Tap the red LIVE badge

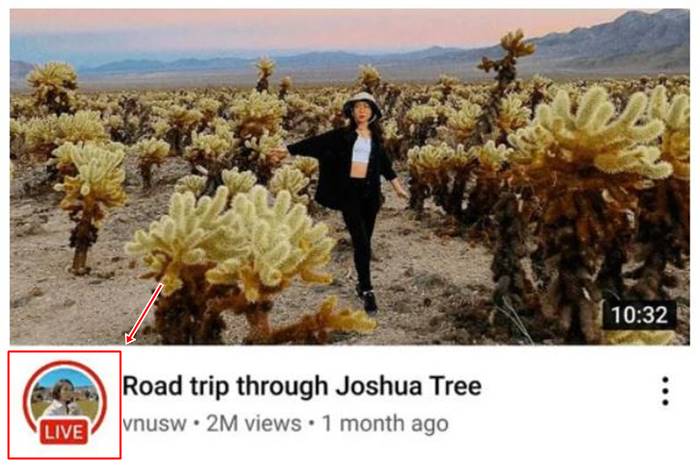pos(63,432)
